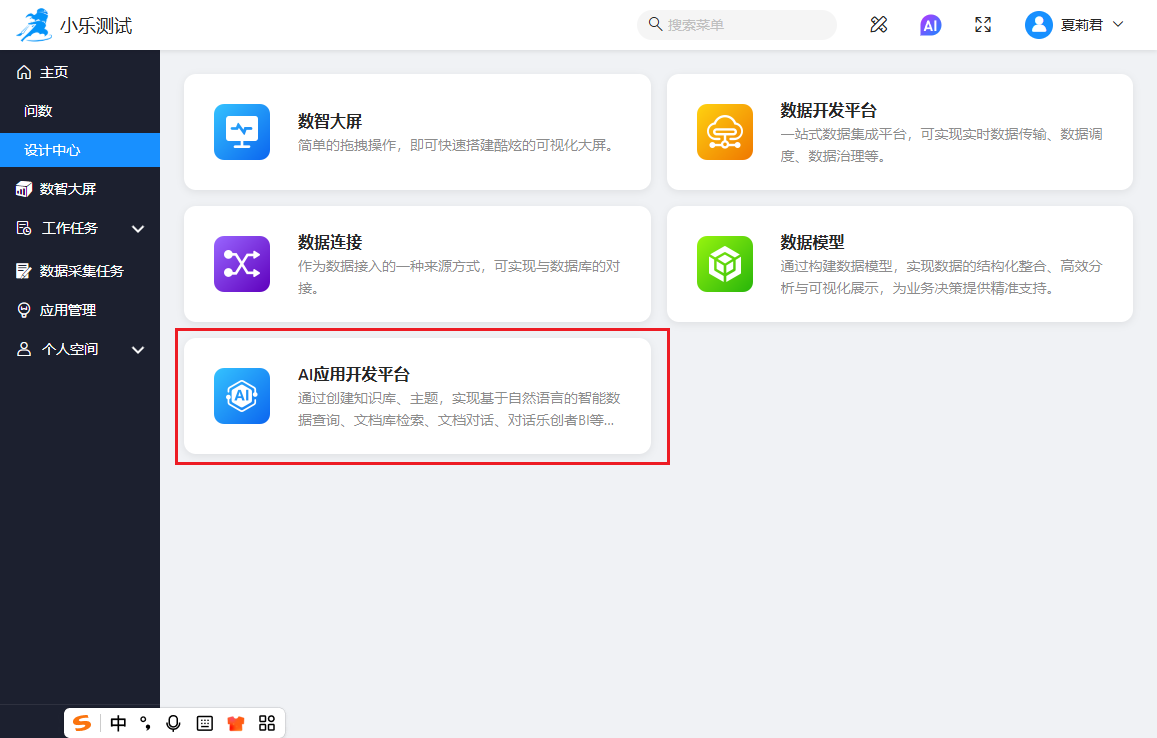Open the purple AI assistant icon in header
The width and height of the screenshot is (1157, 738).
[x=930, y=25]
